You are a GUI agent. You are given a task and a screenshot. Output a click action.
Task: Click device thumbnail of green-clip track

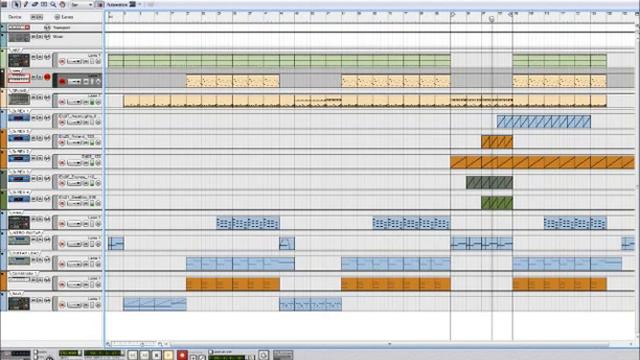click(x=19, y=60)
